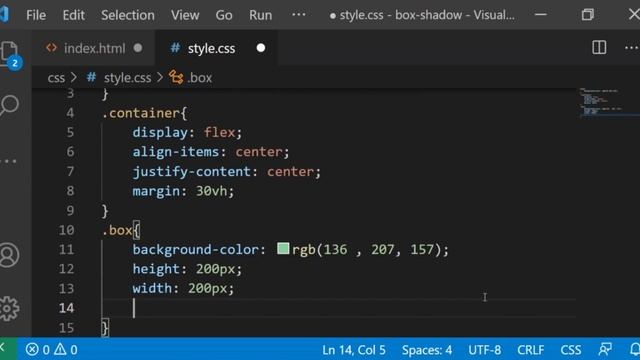Viewport: 640px width, 360px height.
Task: Click the 'justify-content: center;' line
Action: click(x=227, y=171)
